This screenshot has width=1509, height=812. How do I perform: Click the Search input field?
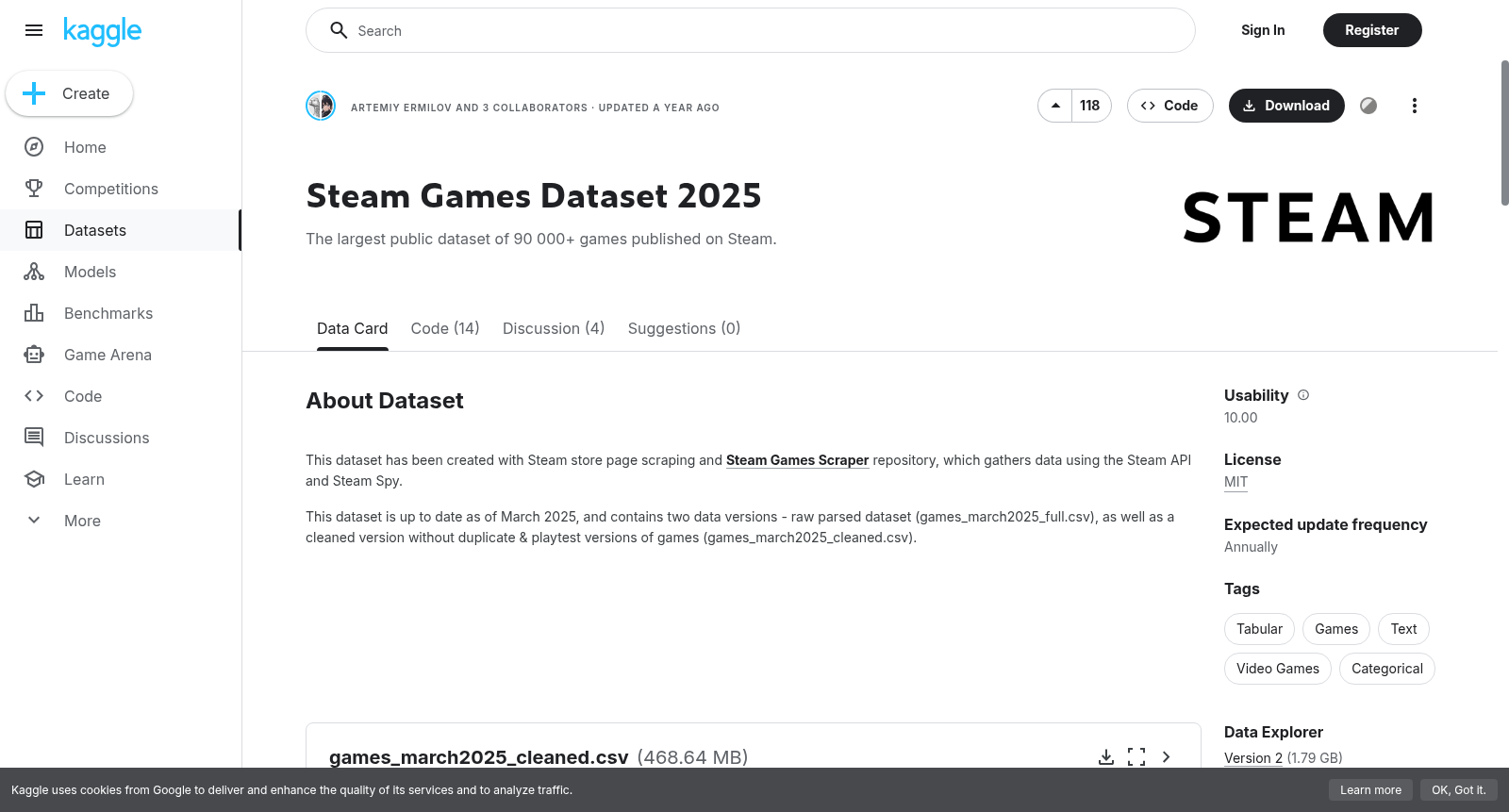click(x=751, y=30)
